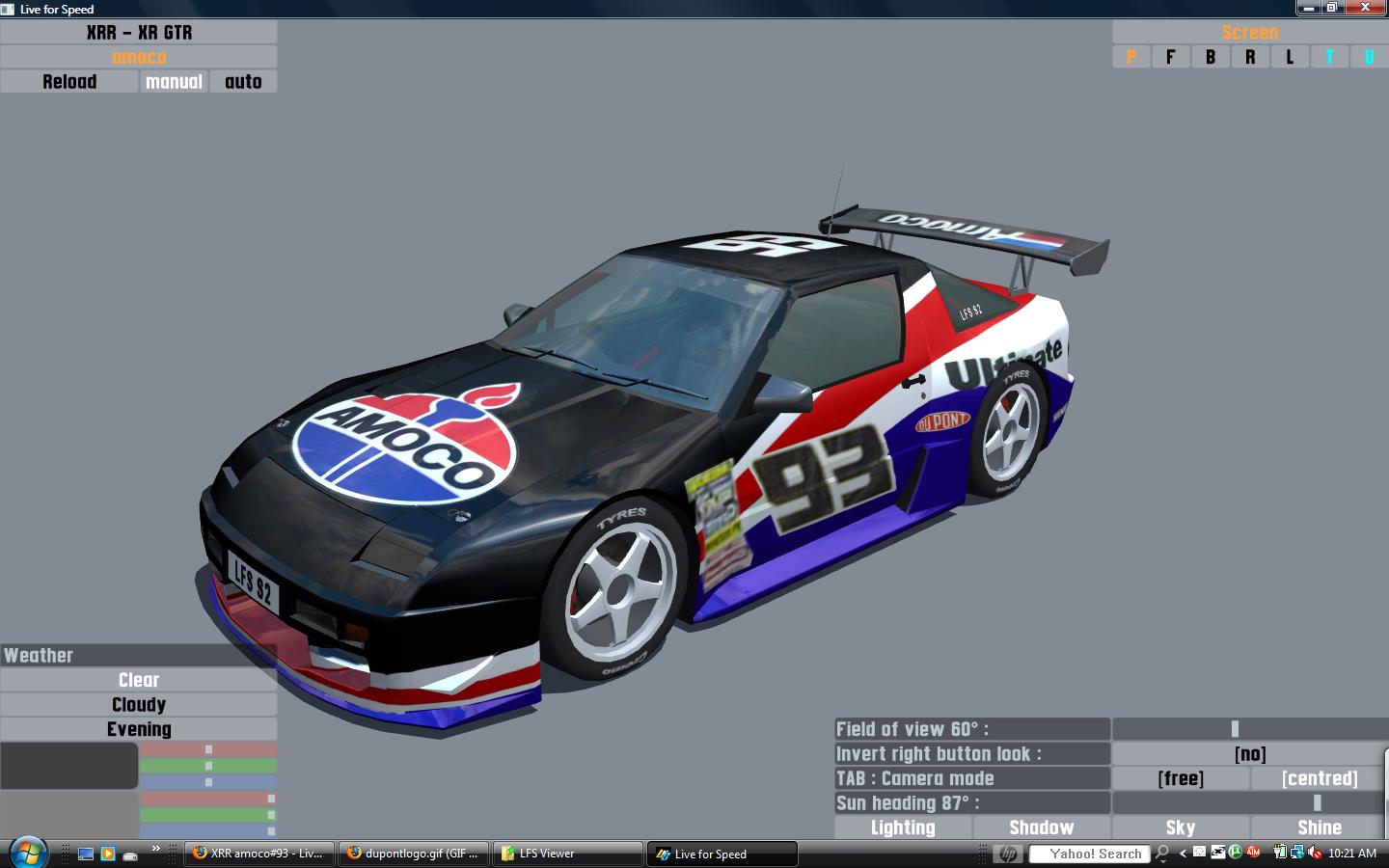Click the AIM tray icon
The width and height of the screenshot is (1389, 868).
click(x=1253, y=853)
